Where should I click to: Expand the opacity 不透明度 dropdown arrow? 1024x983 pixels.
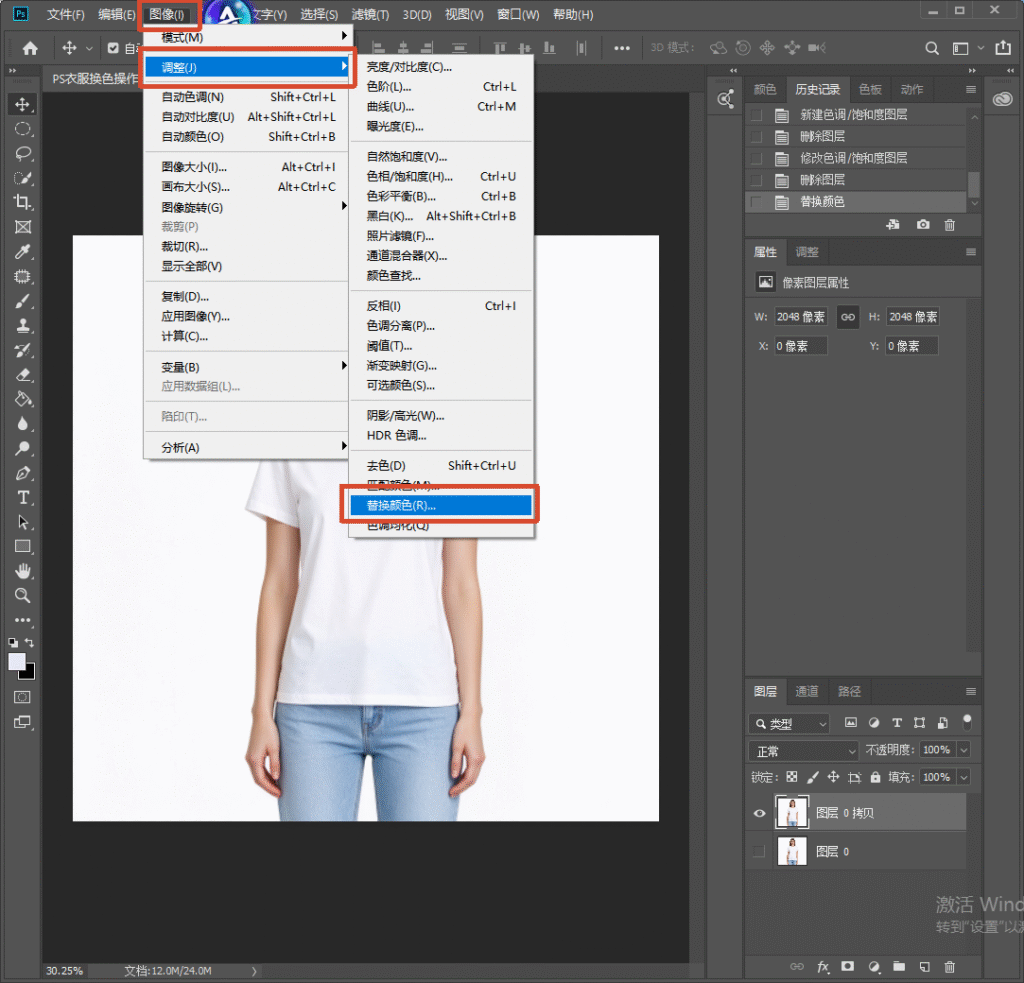(x=964, y=750)
